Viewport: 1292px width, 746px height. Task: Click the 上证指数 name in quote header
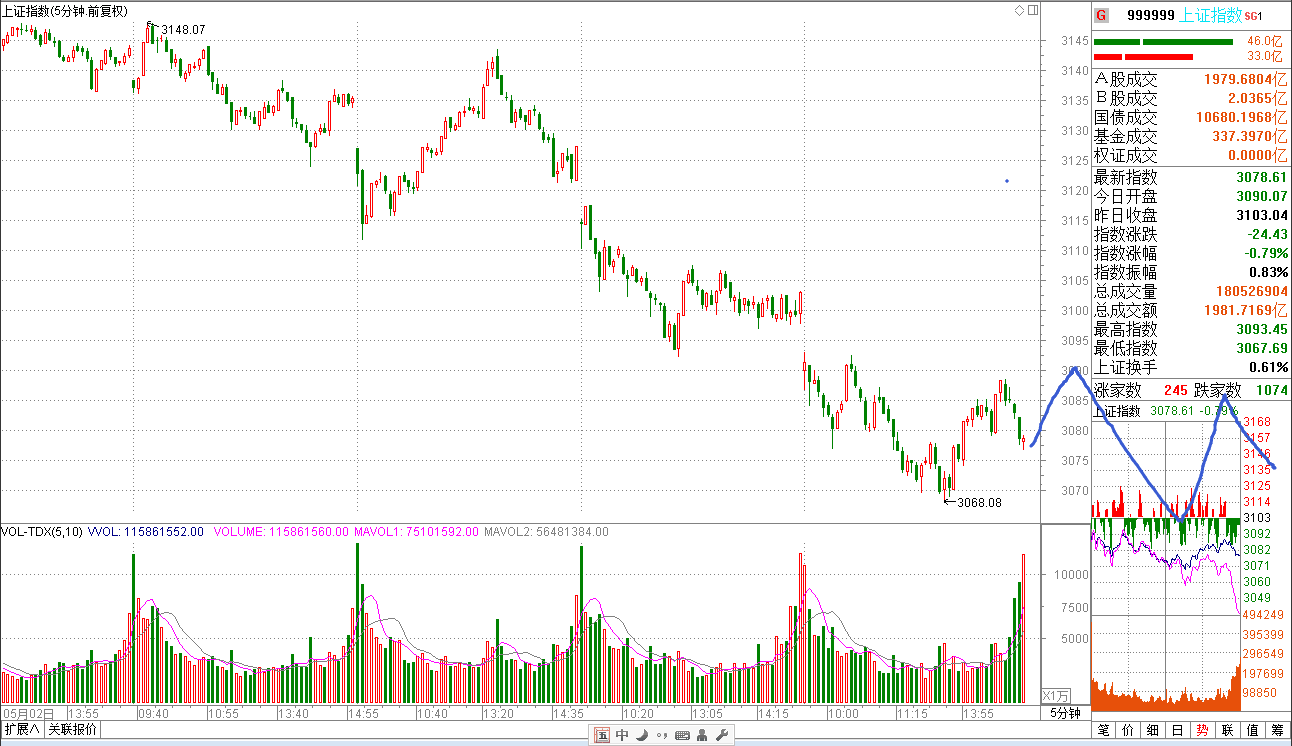1211,15
